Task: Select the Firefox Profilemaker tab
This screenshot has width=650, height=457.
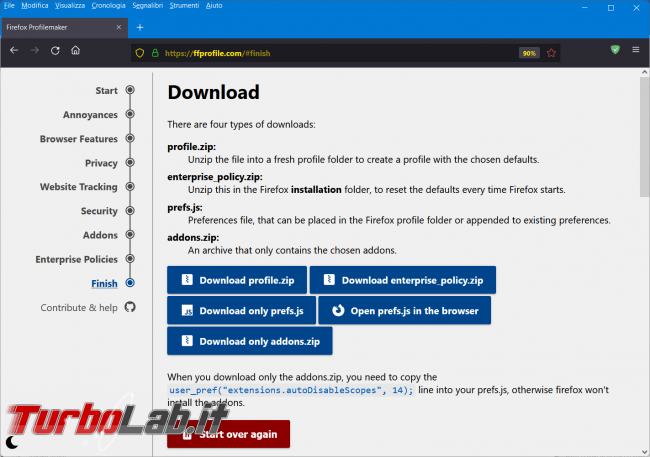Action: 64,27
